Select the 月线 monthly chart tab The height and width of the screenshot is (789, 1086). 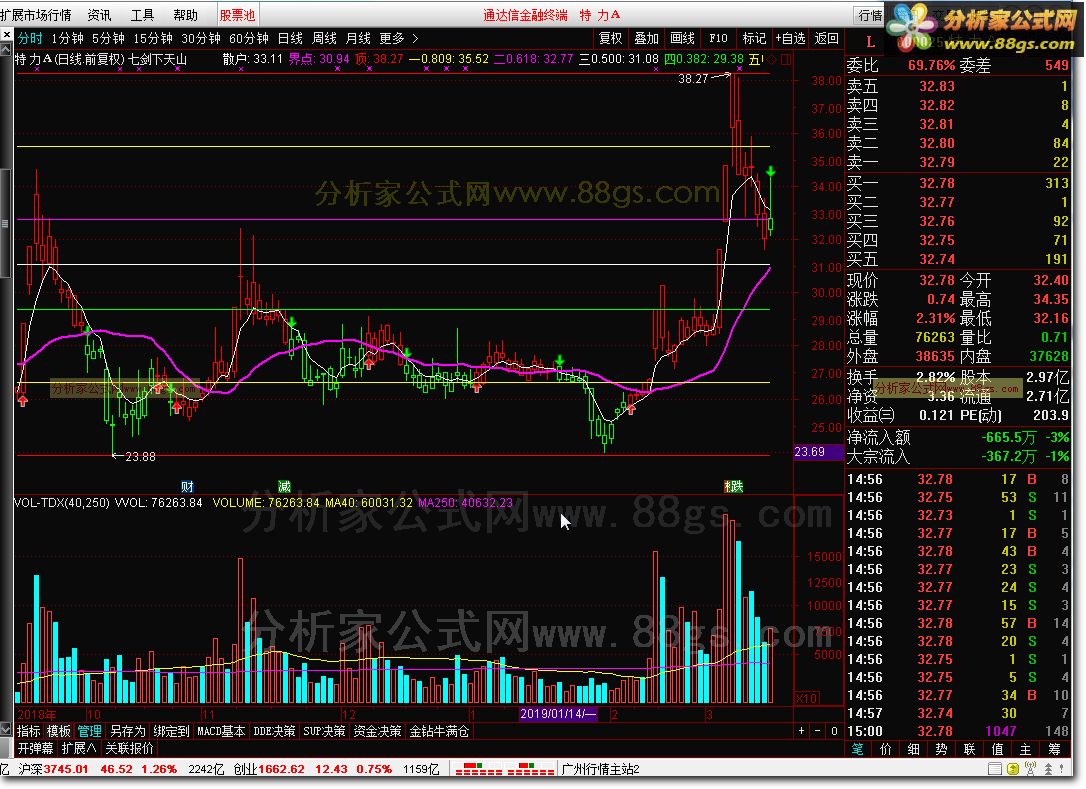358,38
